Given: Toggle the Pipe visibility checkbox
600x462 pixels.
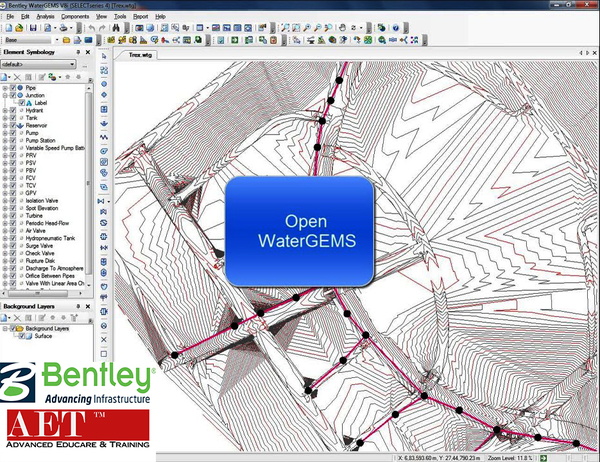Looking at the screenshot, I should point(12,88).
